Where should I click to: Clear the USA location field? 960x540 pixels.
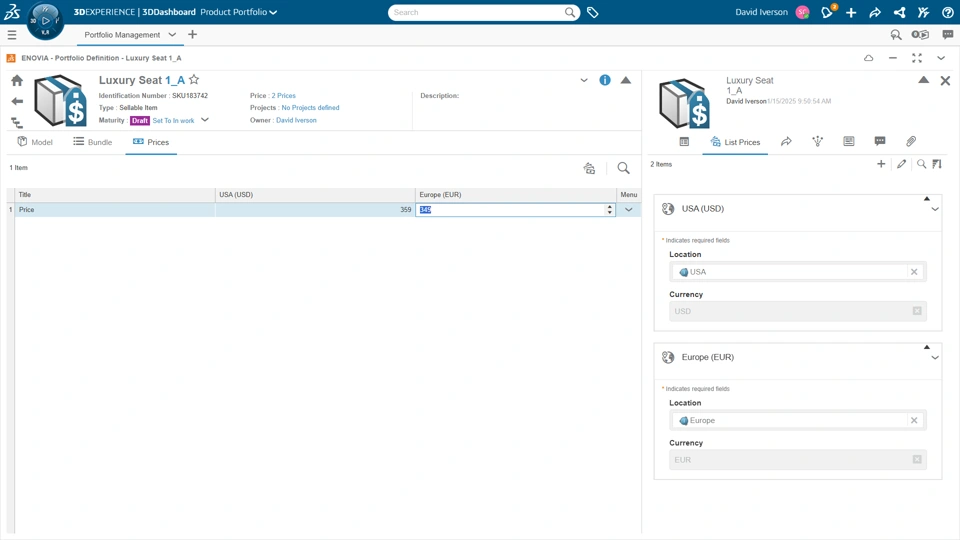914,272
